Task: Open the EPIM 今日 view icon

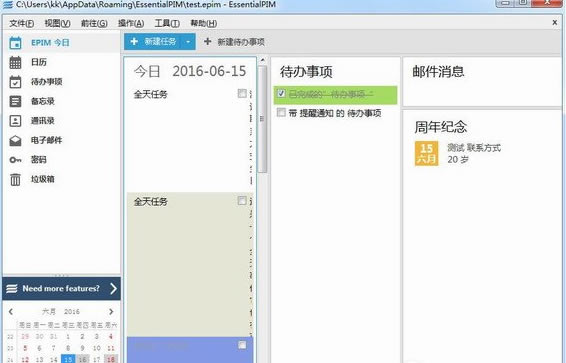Action: tap(15, 43)
